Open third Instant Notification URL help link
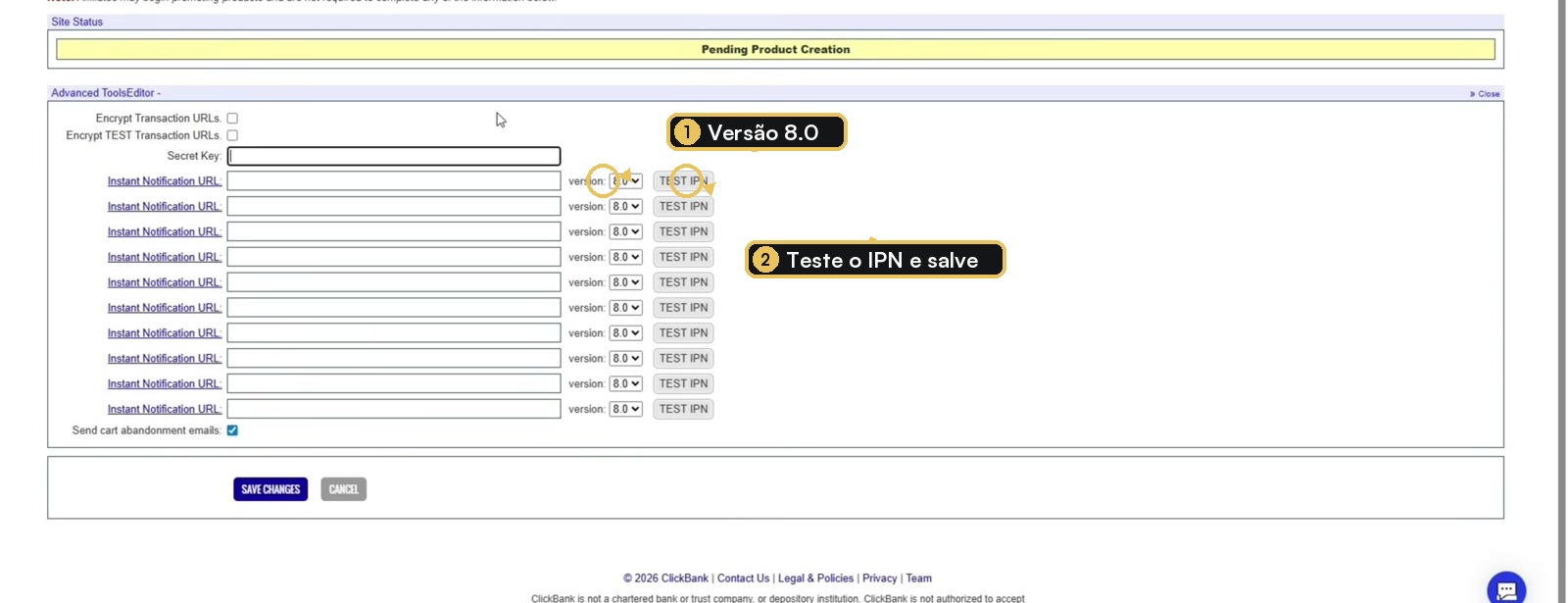 (x=165, y=232)
